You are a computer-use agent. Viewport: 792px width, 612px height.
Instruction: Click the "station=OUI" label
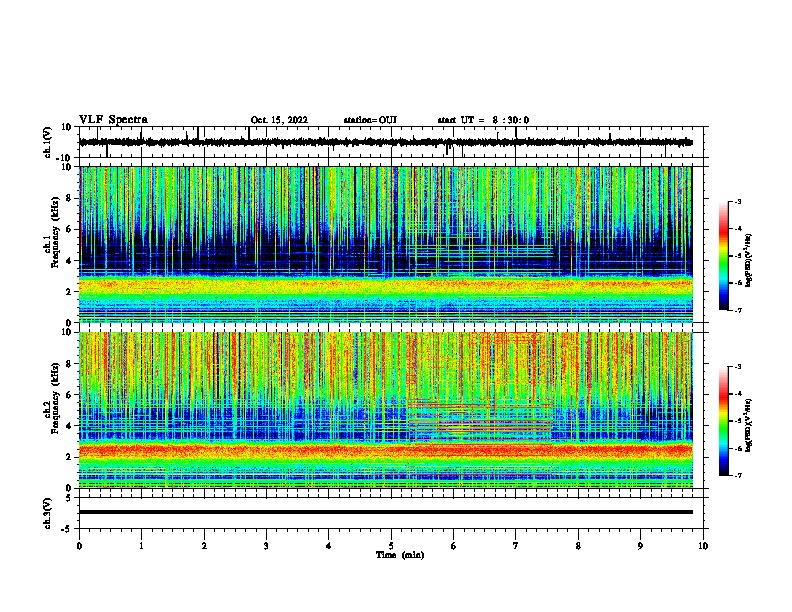click(x=370, y=120)
